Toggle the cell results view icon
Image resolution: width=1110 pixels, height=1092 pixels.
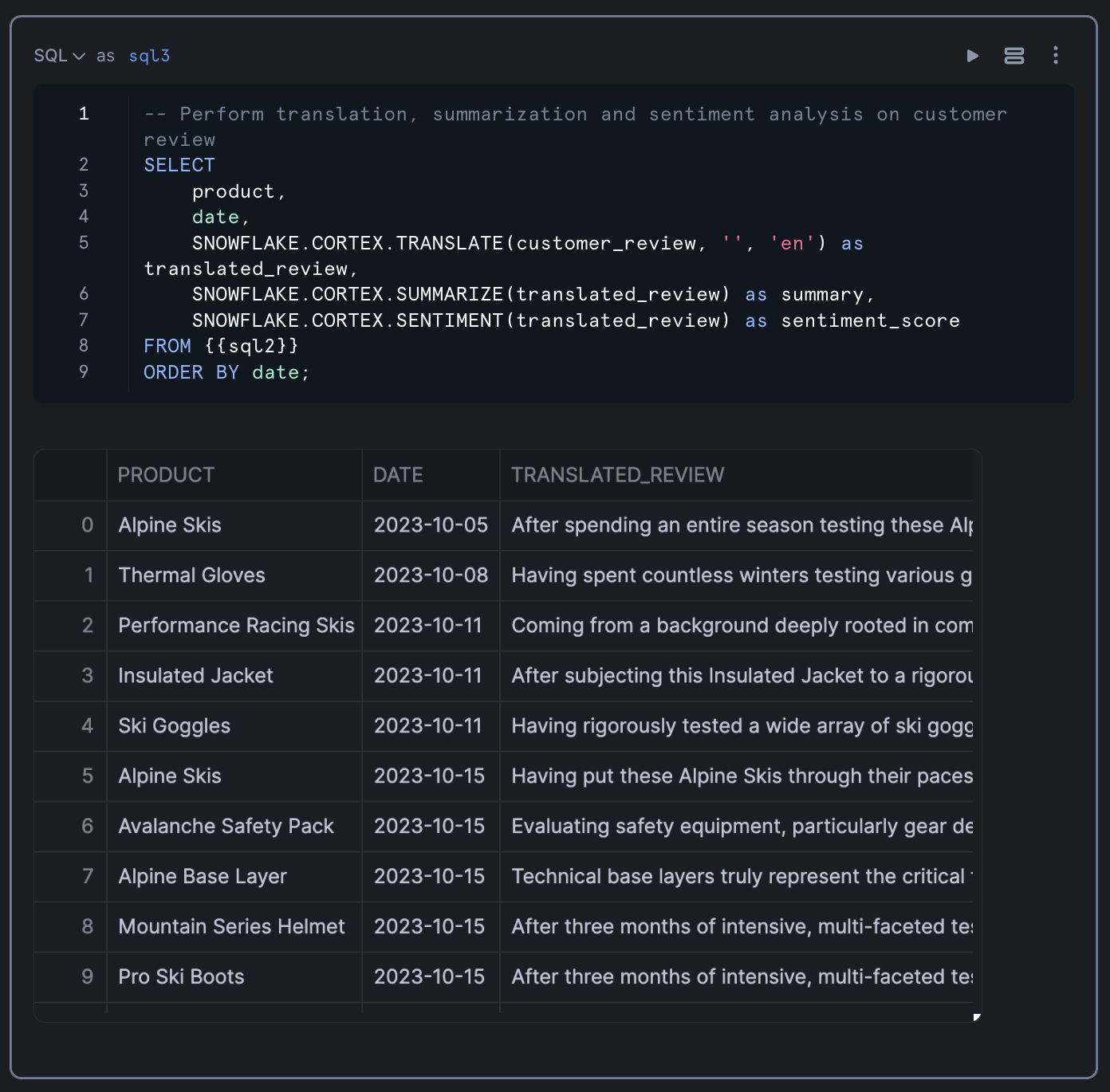(x=1014, y=56)
